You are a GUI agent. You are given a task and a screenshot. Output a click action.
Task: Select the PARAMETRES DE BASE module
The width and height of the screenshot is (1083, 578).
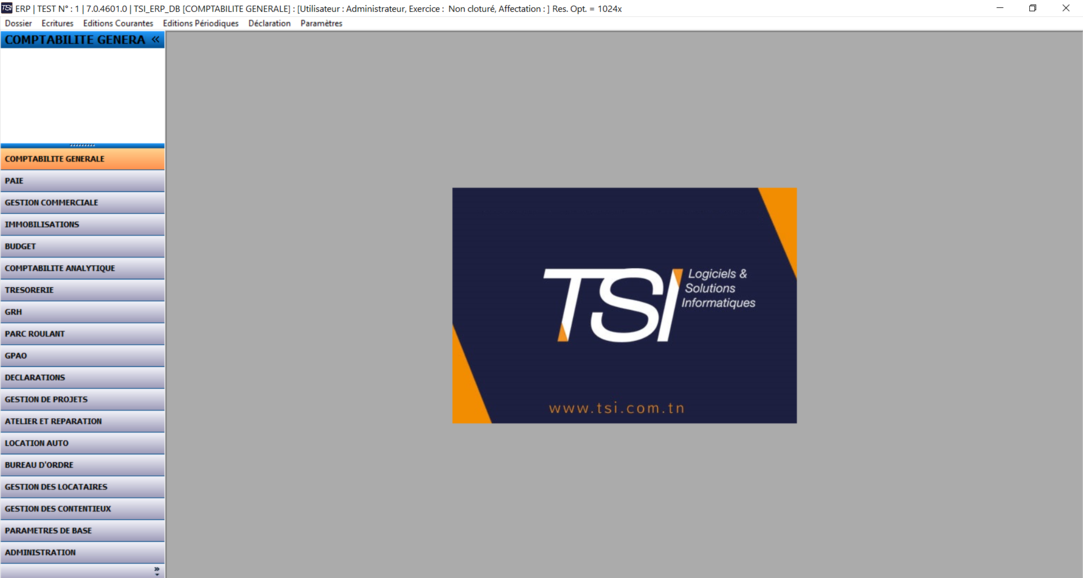point(82,531)
